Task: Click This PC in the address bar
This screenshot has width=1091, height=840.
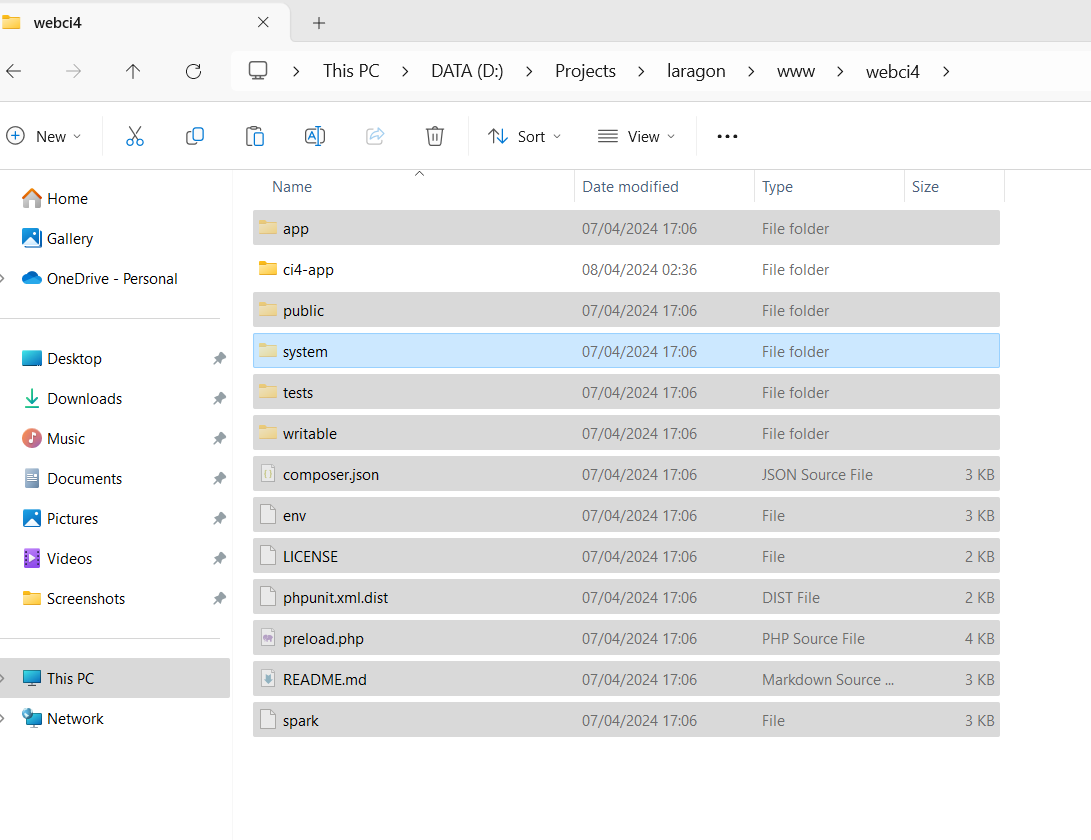Action: 351,71
